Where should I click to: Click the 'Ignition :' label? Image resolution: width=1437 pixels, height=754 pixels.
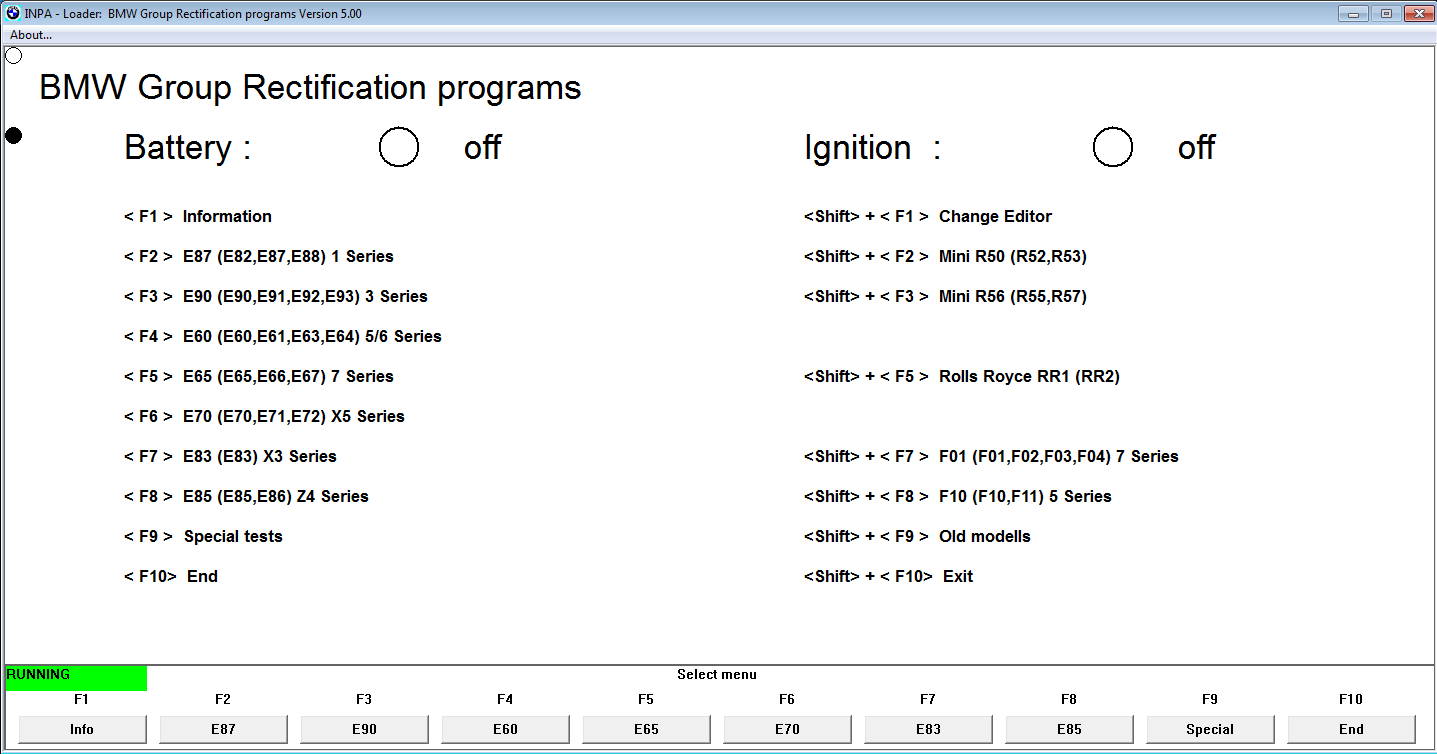(x=873, y=148)
